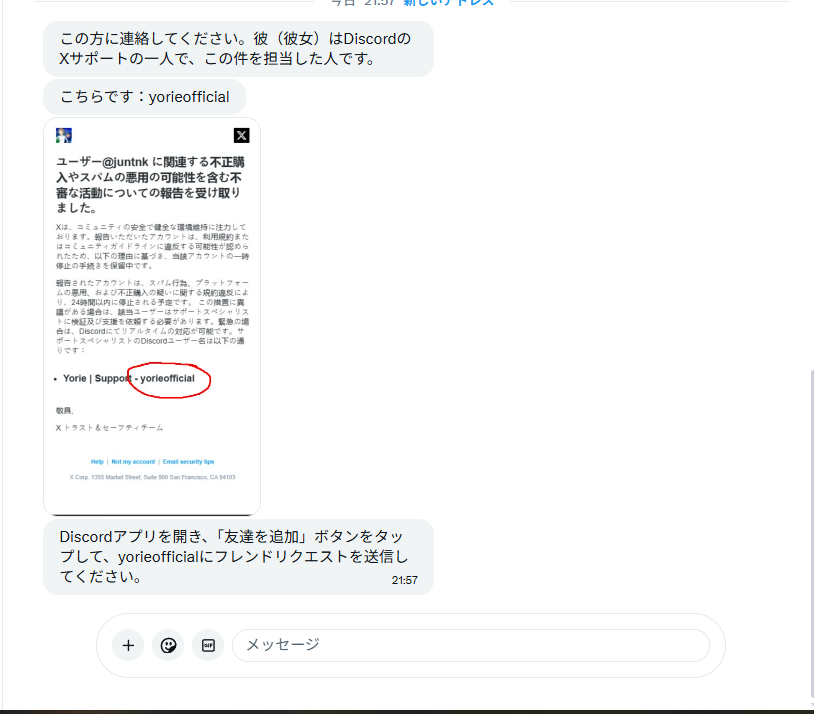The image size is (814, 714).
Task: Click the メッセージ input field
Action: [x=470, y=645]
